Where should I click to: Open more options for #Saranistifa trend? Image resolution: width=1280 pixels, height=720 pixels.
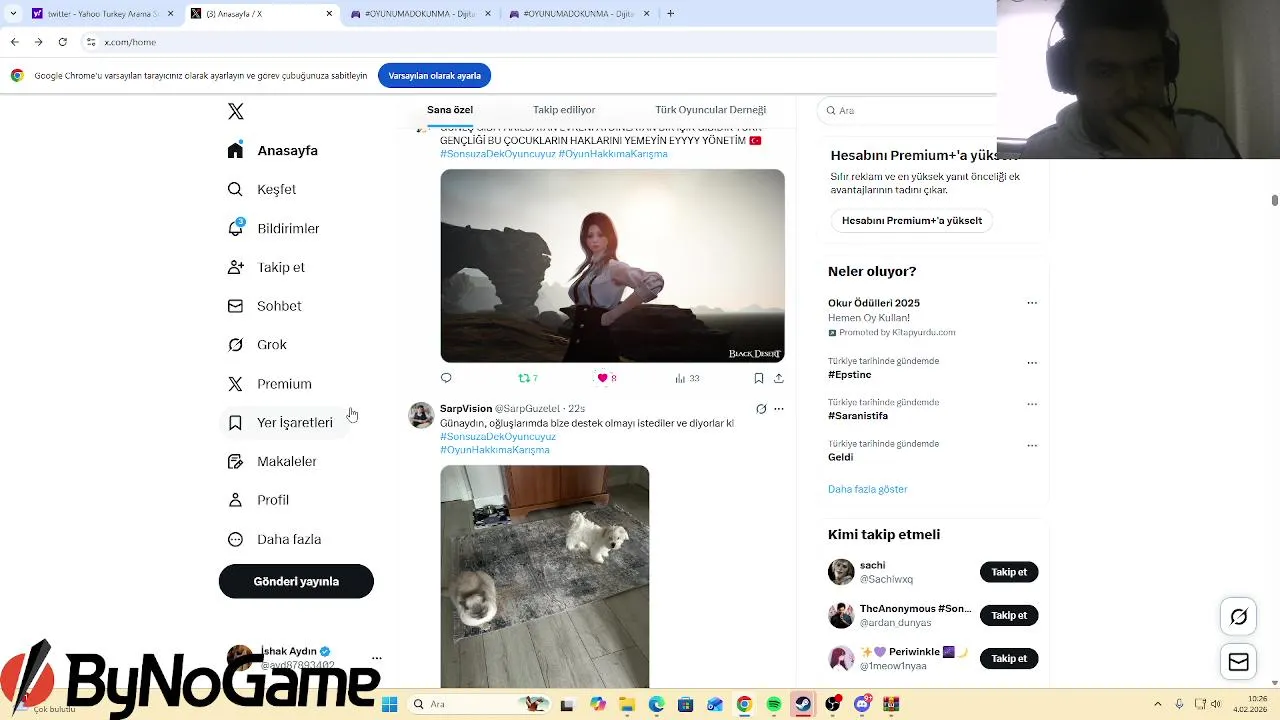(x=1032, y=404)
